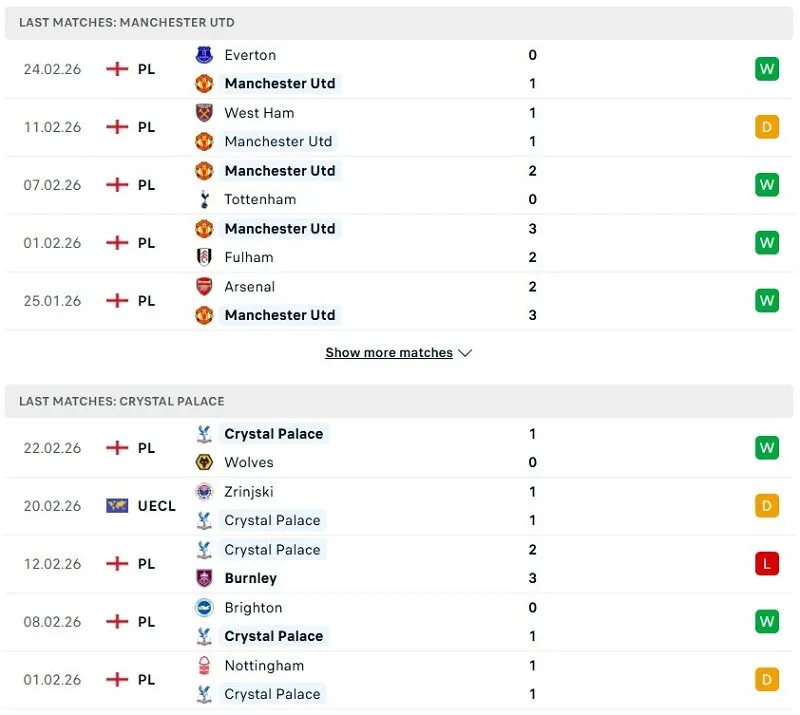Click the Burnley club crest
This screenshot has width=800, height=715.
[204, 579]
